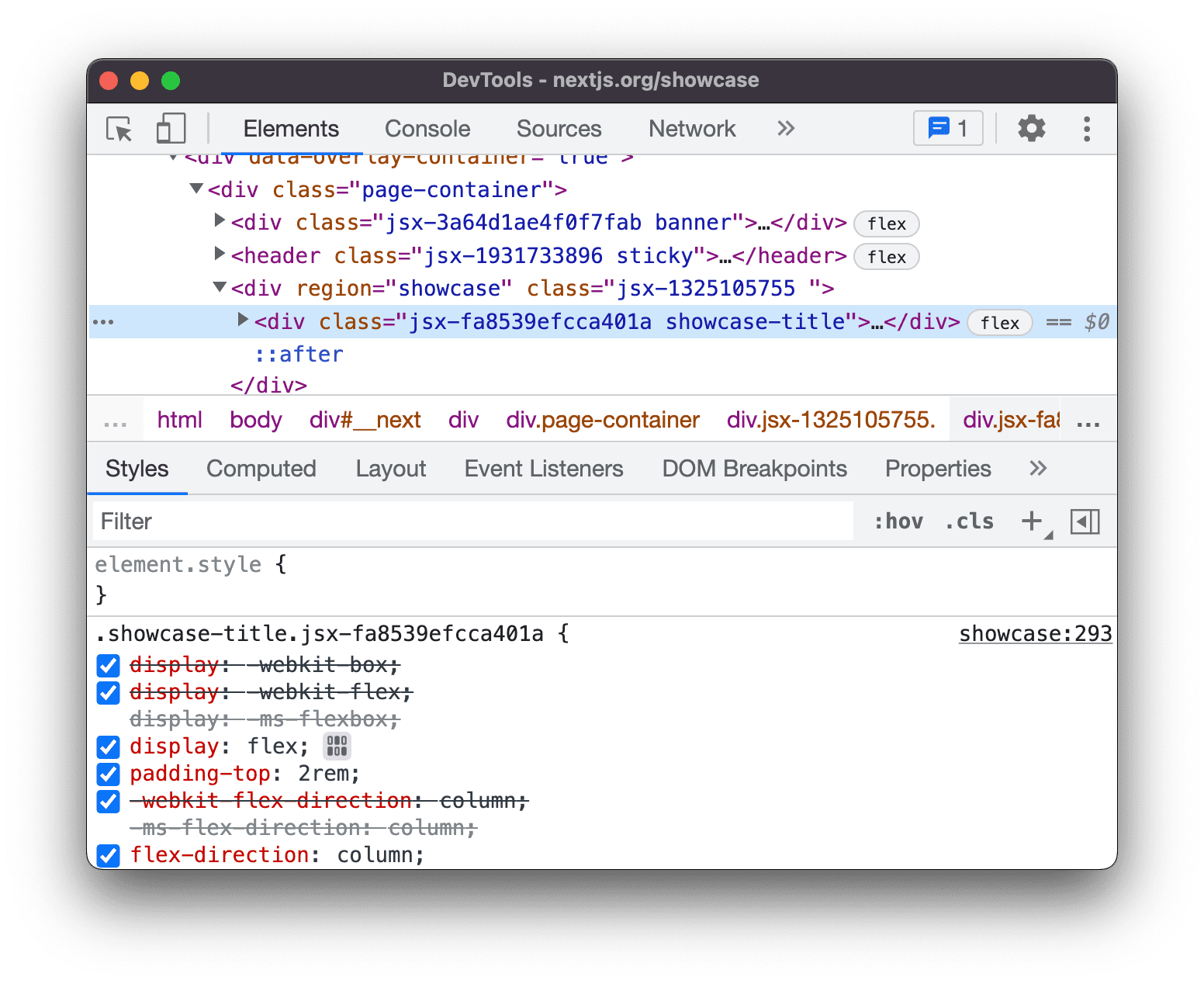The width and height of the screenshot is (1204, 984).
Task: Expand the banner div element
Action: [220, 222]
